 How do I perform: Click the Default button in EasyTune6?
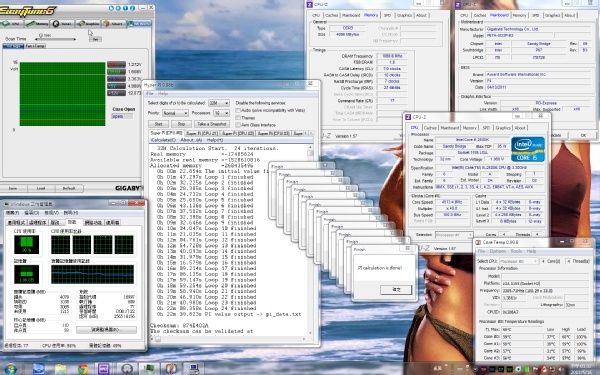69,188
